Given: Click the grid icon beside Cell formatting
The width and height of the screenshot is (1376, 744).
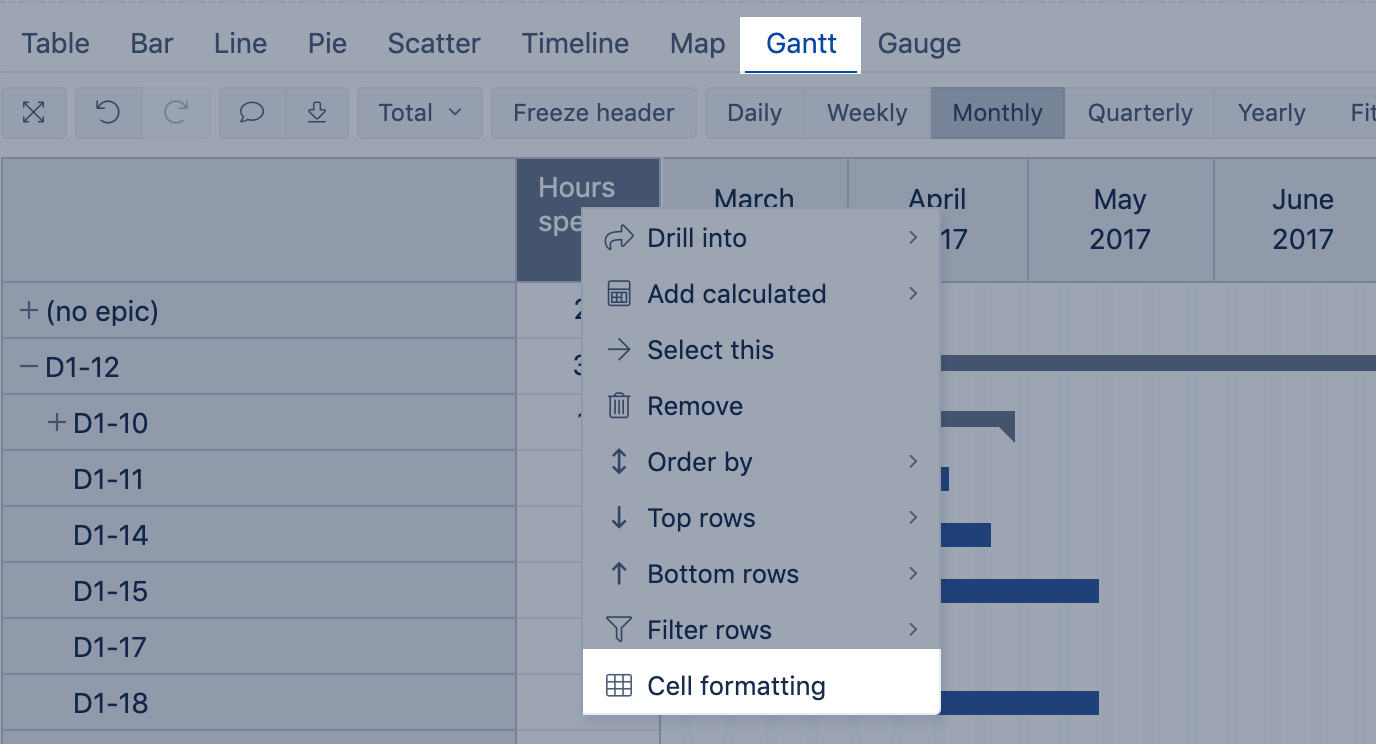Looking at the screenshot, I should coord(619,686).
